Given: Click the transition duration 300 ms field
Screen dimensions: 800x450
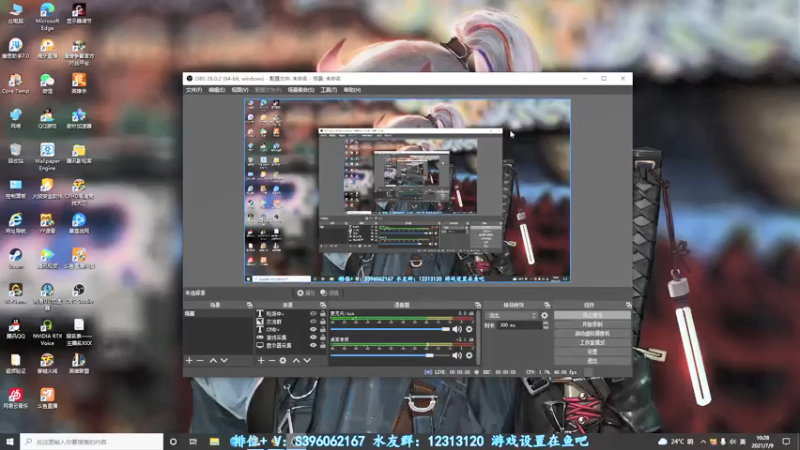Looking at the screenshot, I should pyautogui.click(x=520, y=325).
